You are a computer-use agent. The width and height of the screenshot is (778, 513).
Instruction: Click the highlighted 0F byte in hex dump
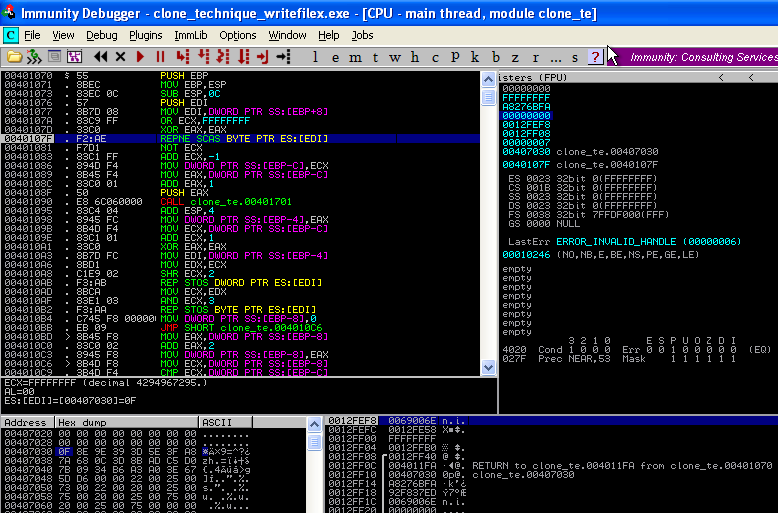64,451
